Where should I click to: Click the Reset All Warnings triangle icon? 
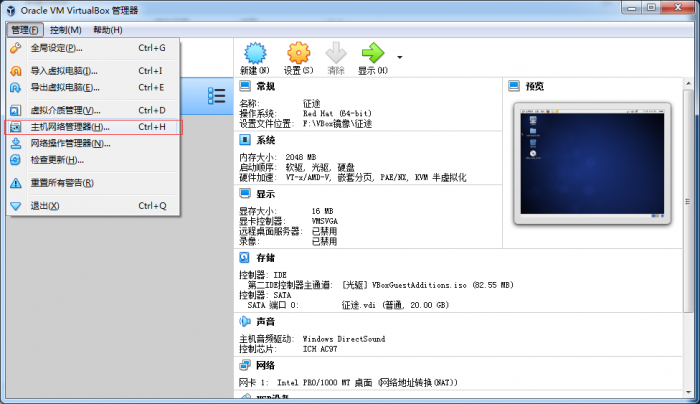(x=16, y=183)
